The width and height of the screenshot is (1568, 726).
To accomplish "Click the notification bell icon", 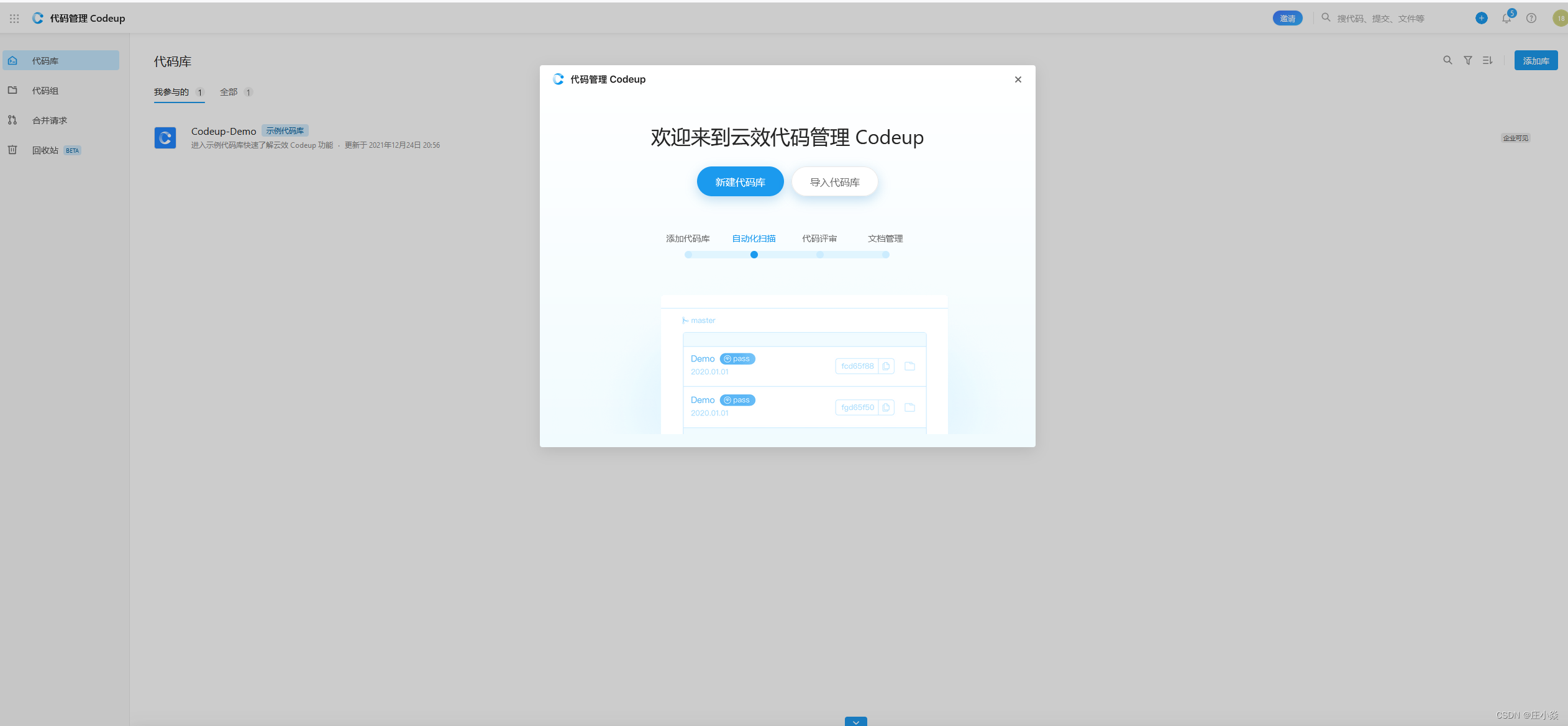I will click(1506, 19).
